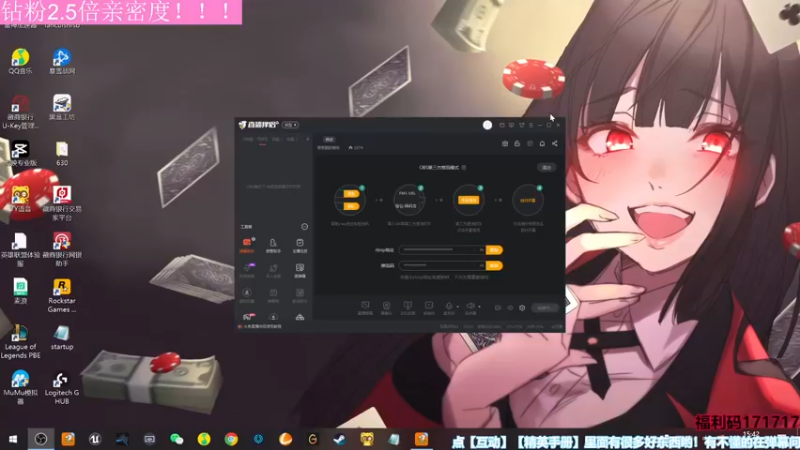Collapse the toolbox panel with minus circle

(x=305, y=227)
